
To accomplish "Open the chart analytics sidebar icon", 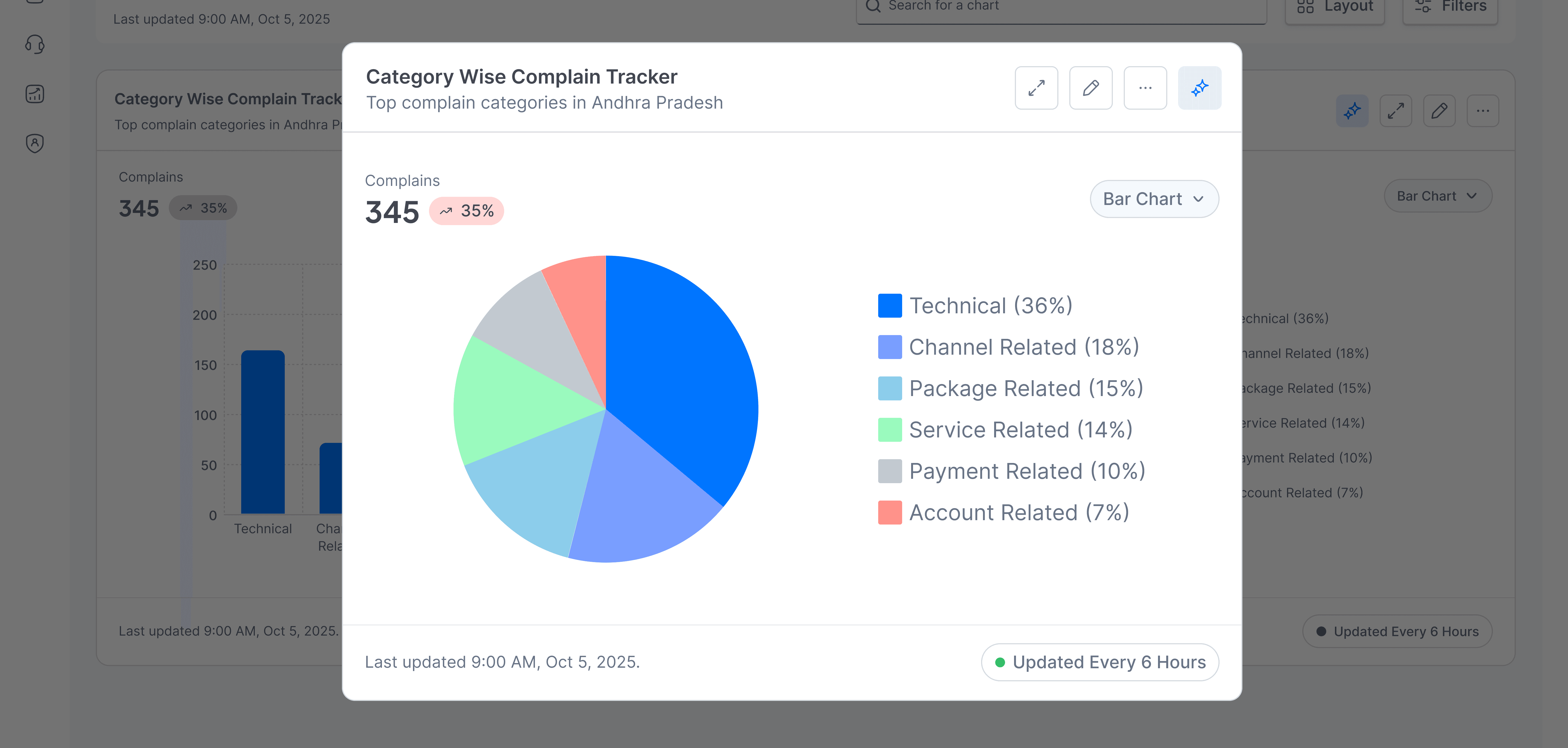I will pyautogui.click(x=35, y=94).
